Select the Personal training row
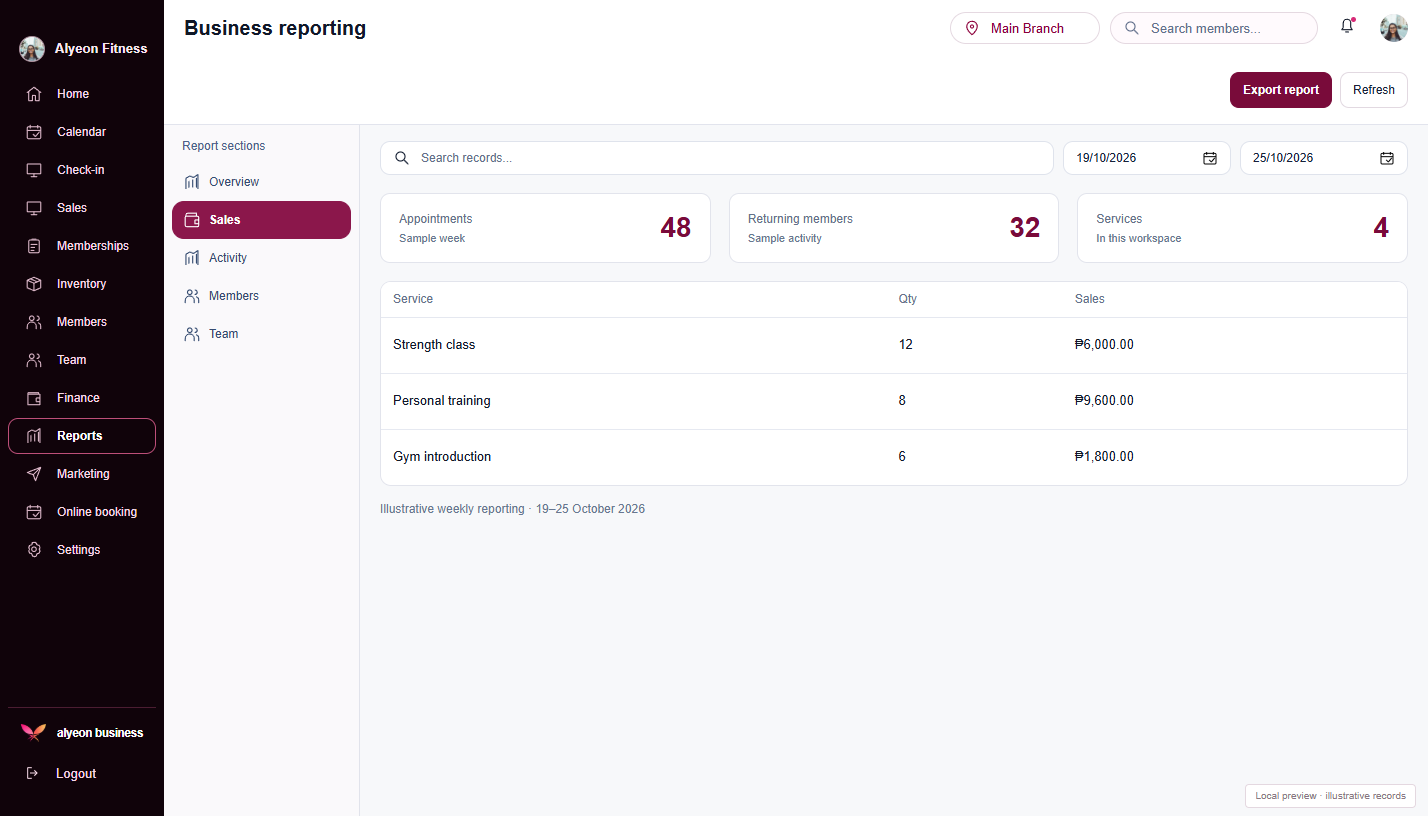 894,401
